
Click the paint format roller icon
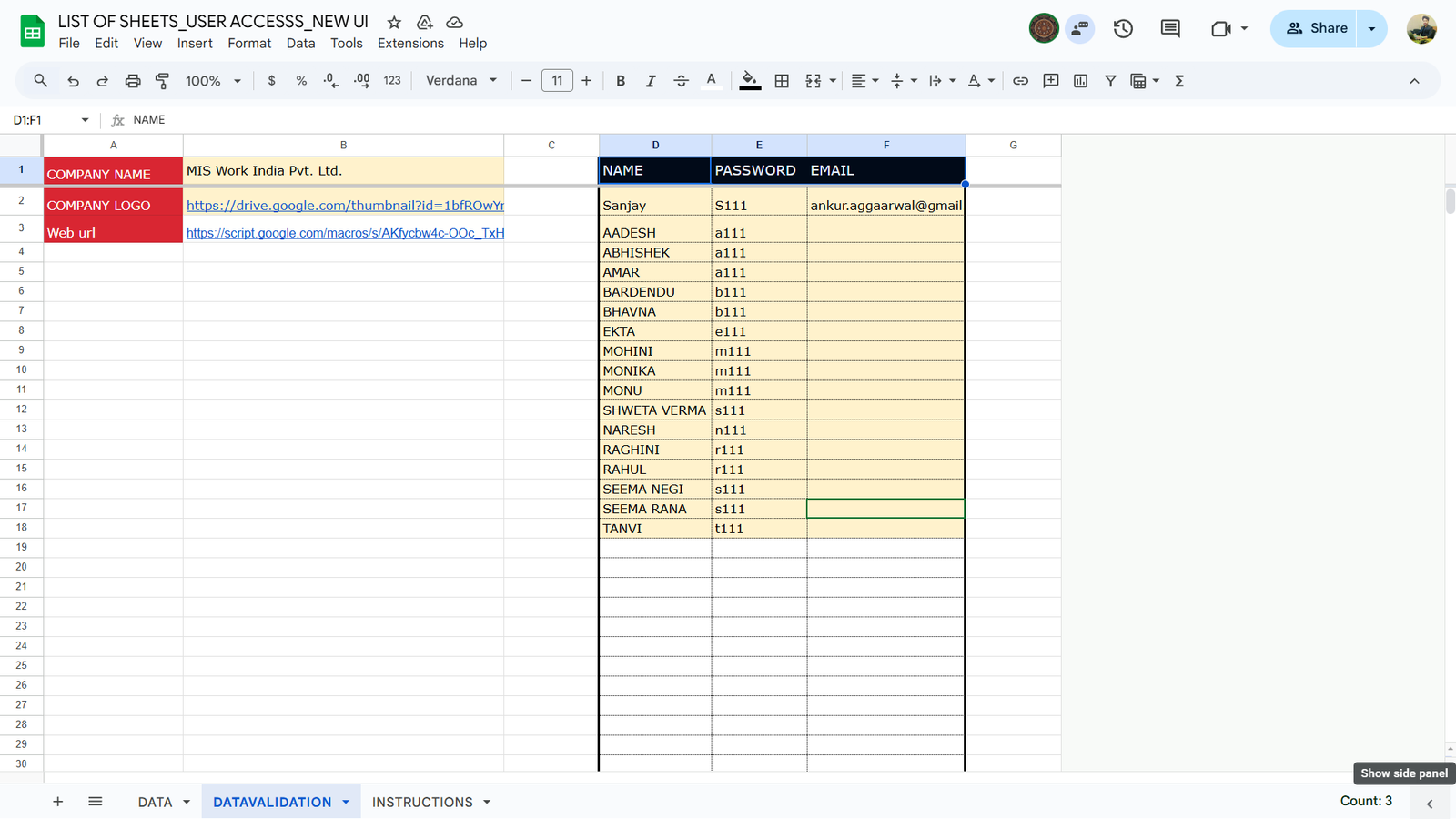tap(162, 81)
